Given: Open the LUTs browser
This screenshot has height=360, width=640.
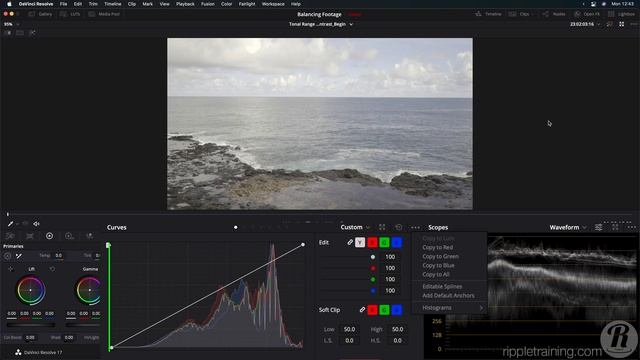Looking at the screenshot, I should click(x=70, y=14).
